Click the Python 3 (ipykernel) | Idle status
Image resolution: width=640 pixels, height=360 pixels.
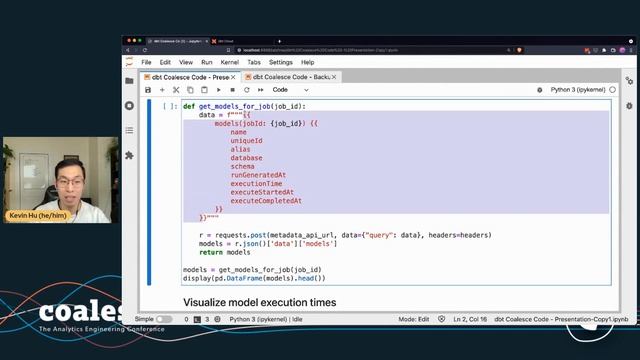coord(266,319)
